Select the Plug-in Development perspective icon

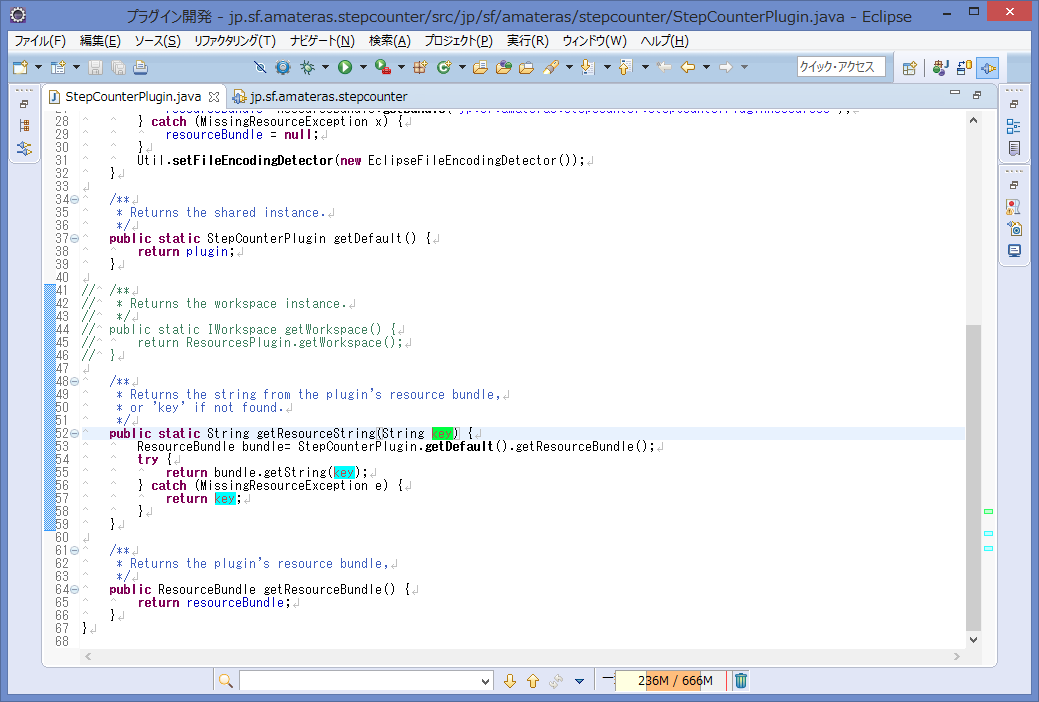click(988, 68)
